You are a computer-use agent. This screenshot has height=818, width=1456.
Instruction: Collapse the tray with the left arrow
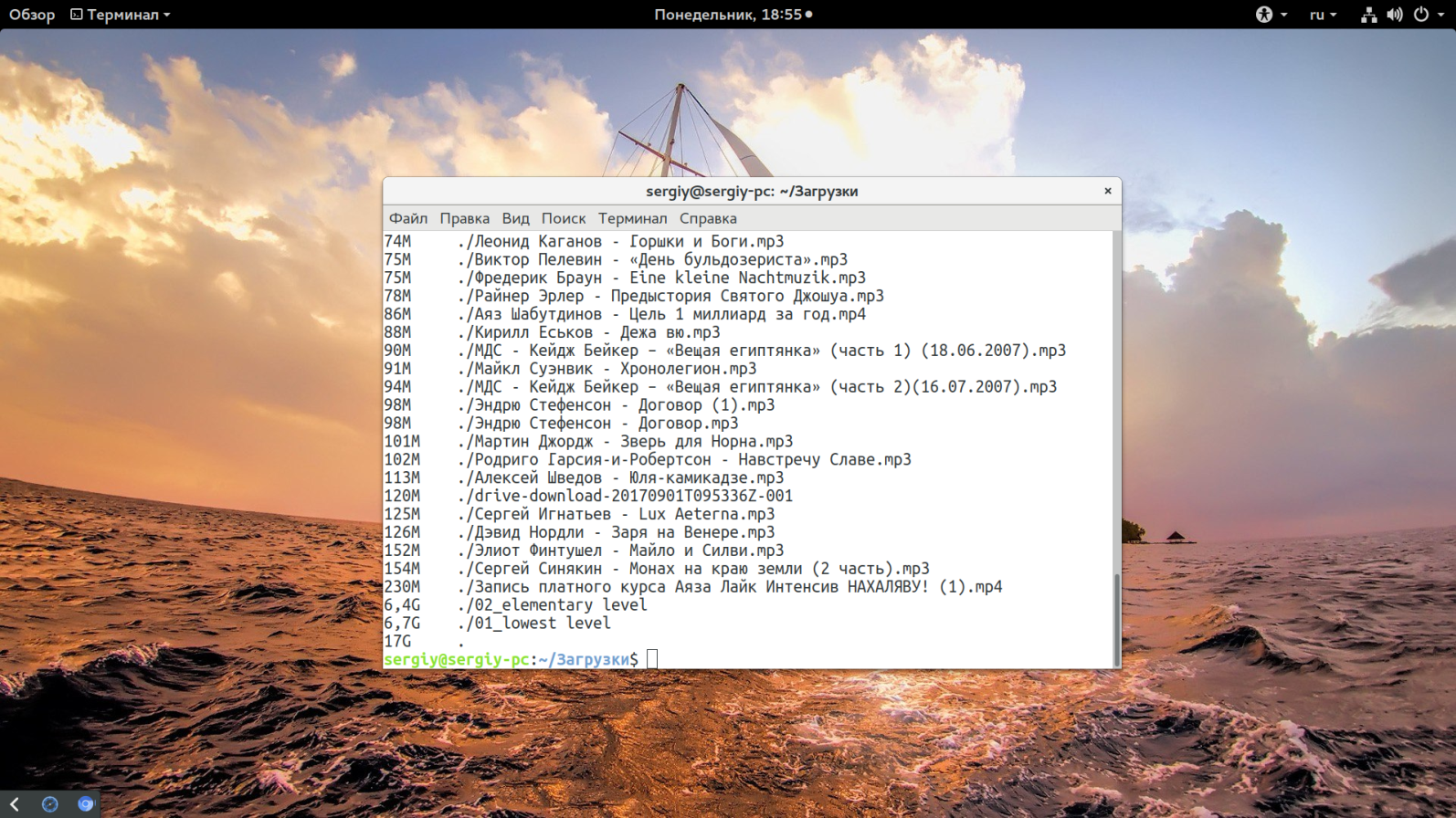point(15,803)
